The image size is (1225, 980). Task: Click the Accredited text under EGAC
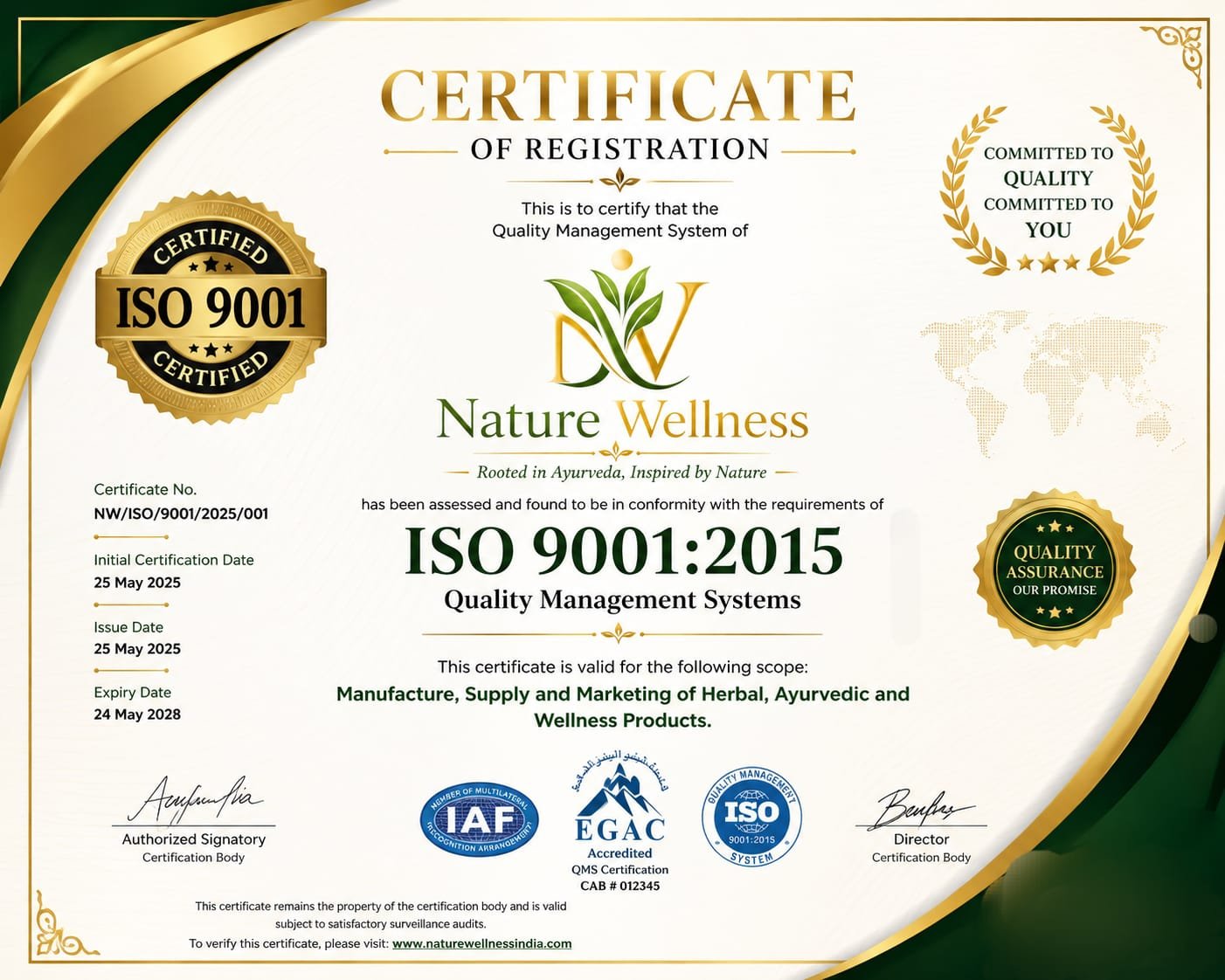click(x=619, y=853)
